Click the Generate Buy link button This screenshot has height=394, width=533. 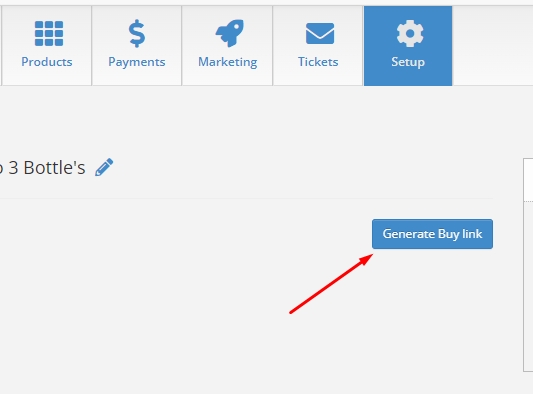point(432,234)
